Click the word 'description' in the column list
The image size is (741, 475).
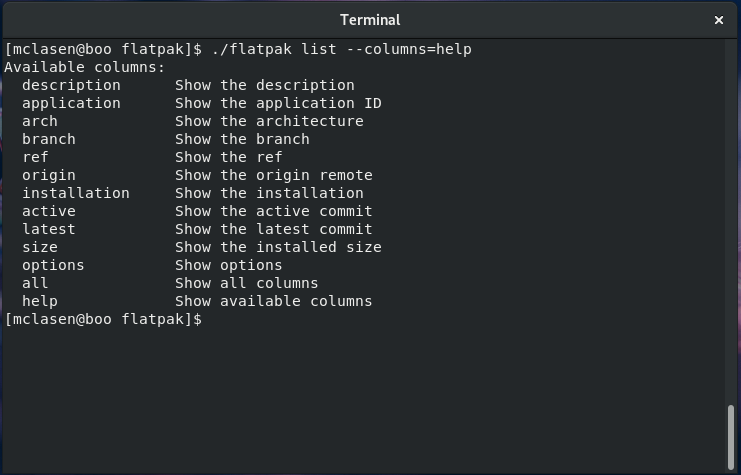pos(71,85)
